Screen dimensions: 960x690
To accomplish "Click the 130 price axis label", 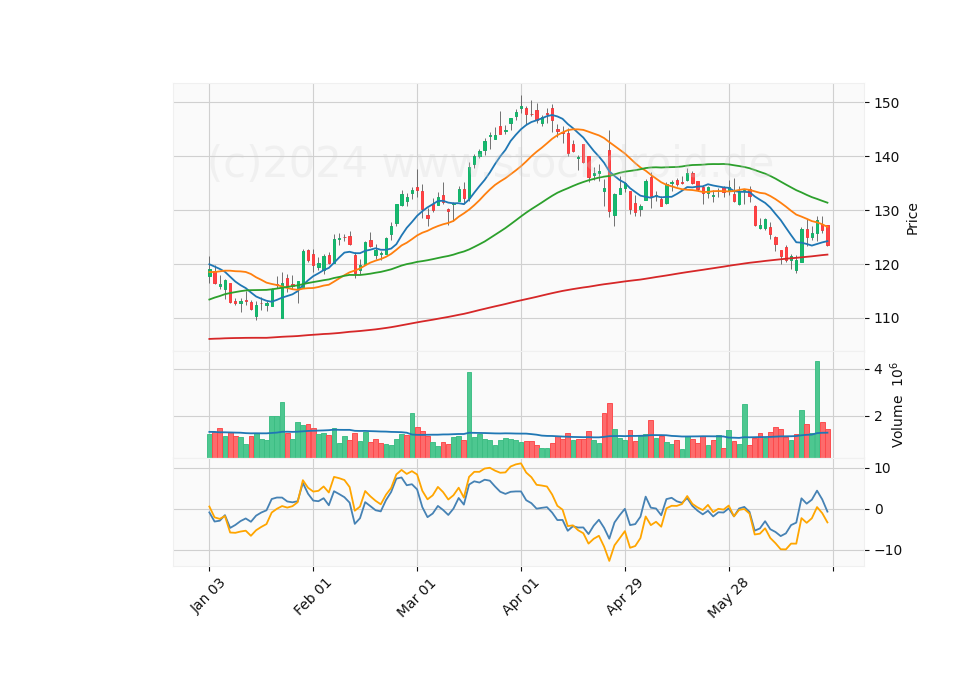I will [x=886, y=211].
